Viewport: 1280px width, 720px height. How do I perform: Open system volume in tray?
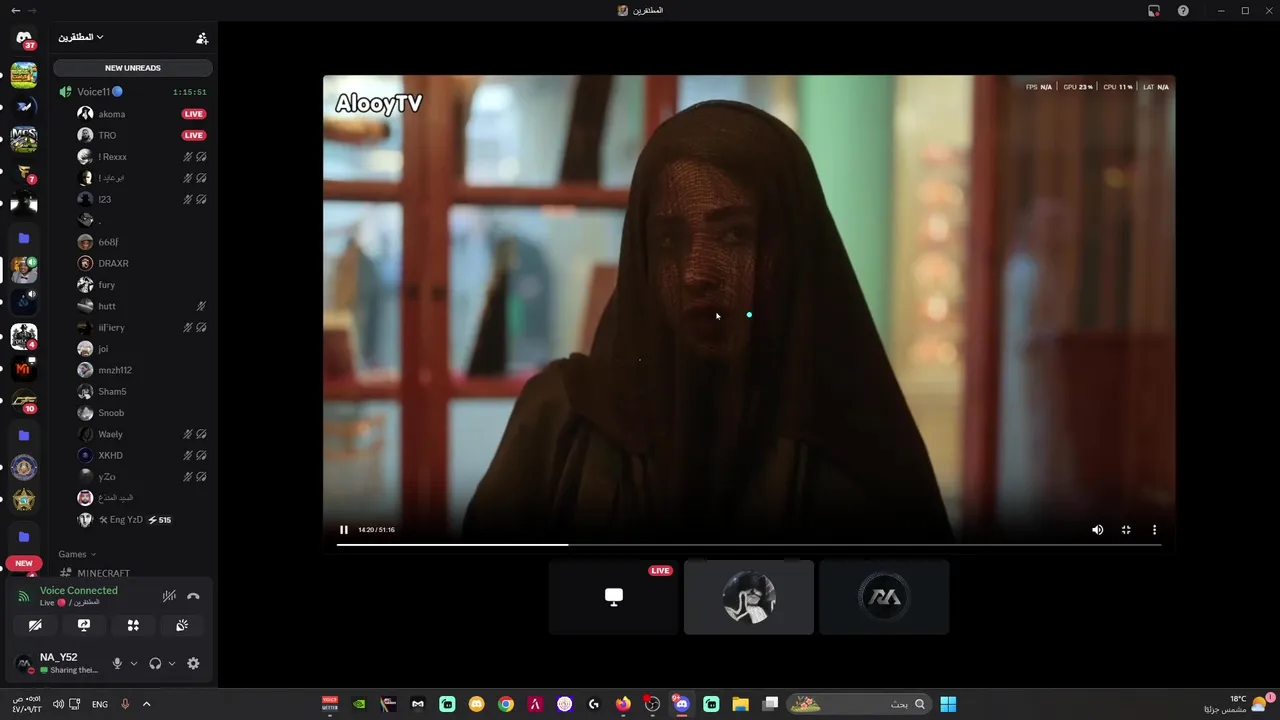tap(58, 704)
